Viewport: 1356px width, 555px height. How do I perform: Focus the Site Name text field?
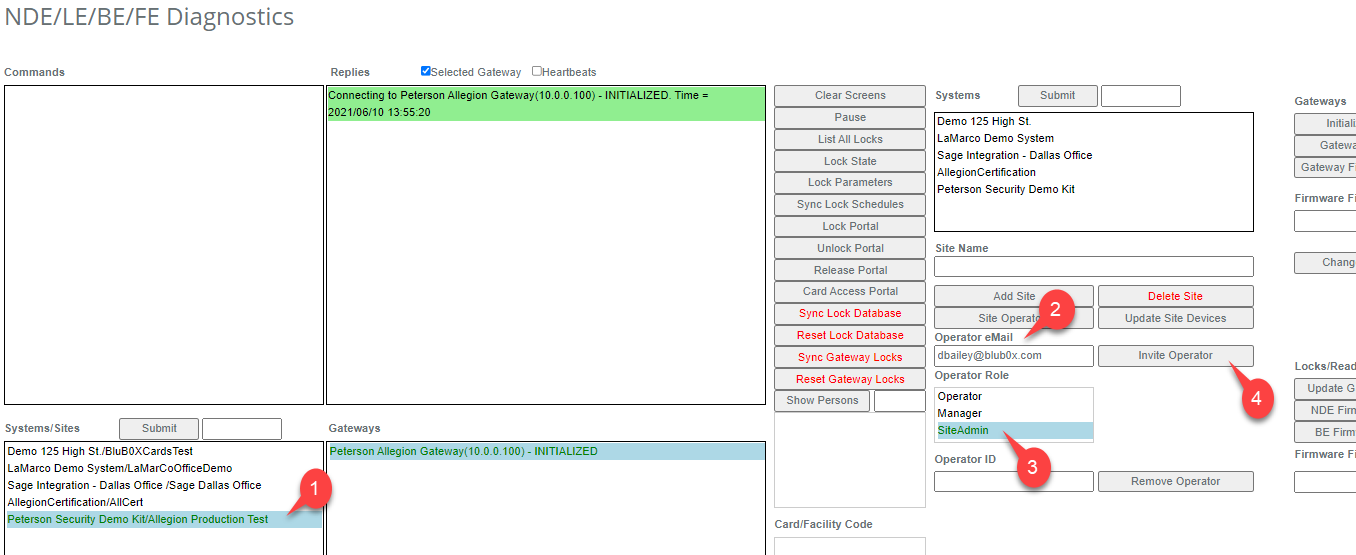1093,267
